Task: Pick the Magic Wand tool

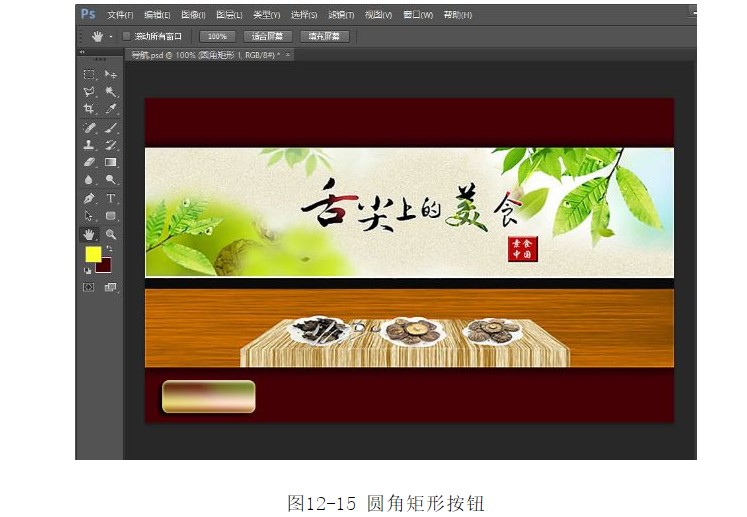Action: tap(111, 92)
